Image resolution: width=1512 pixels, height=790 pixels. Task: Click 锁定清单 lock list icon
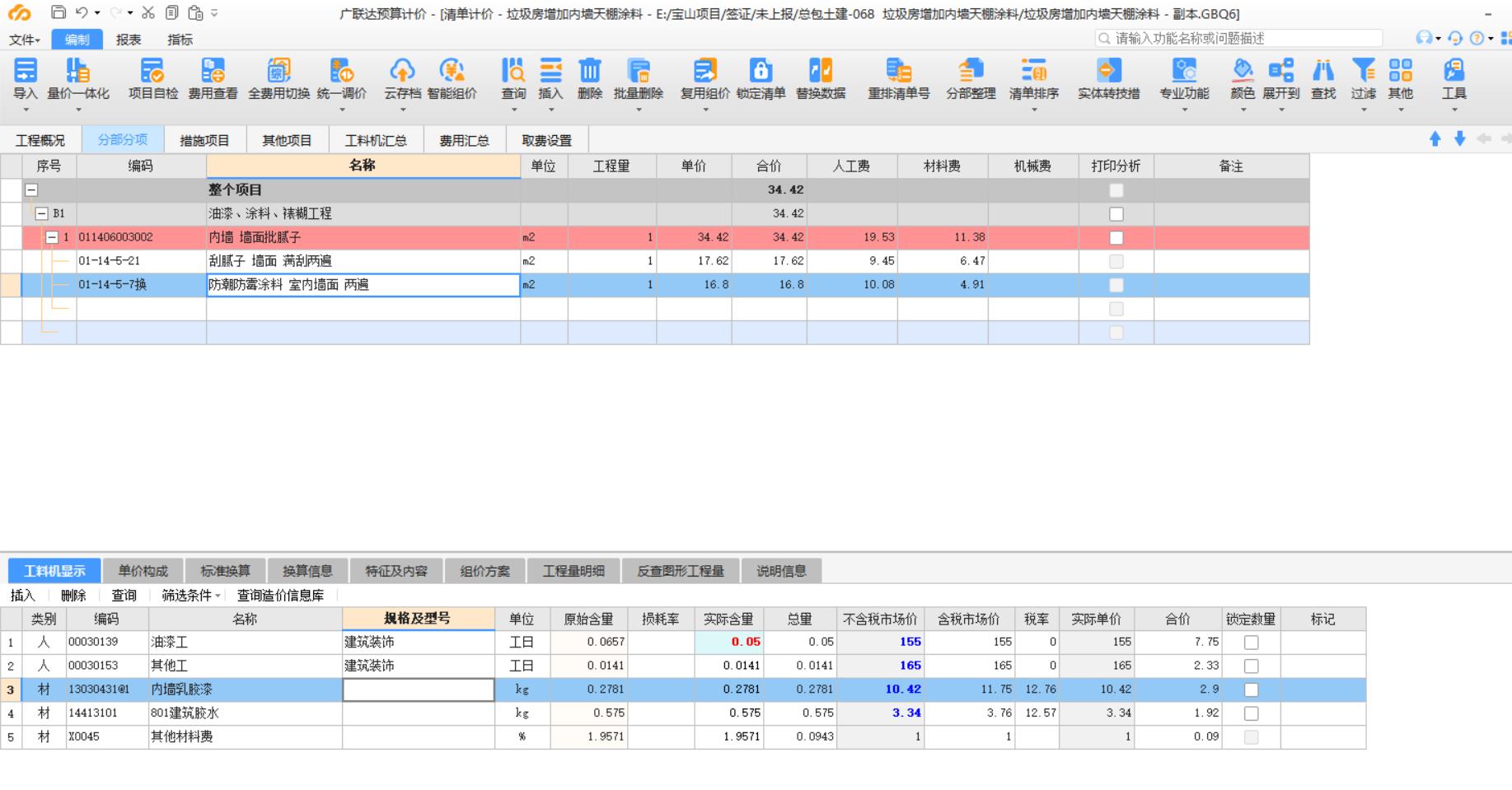[x=761, y=71]
